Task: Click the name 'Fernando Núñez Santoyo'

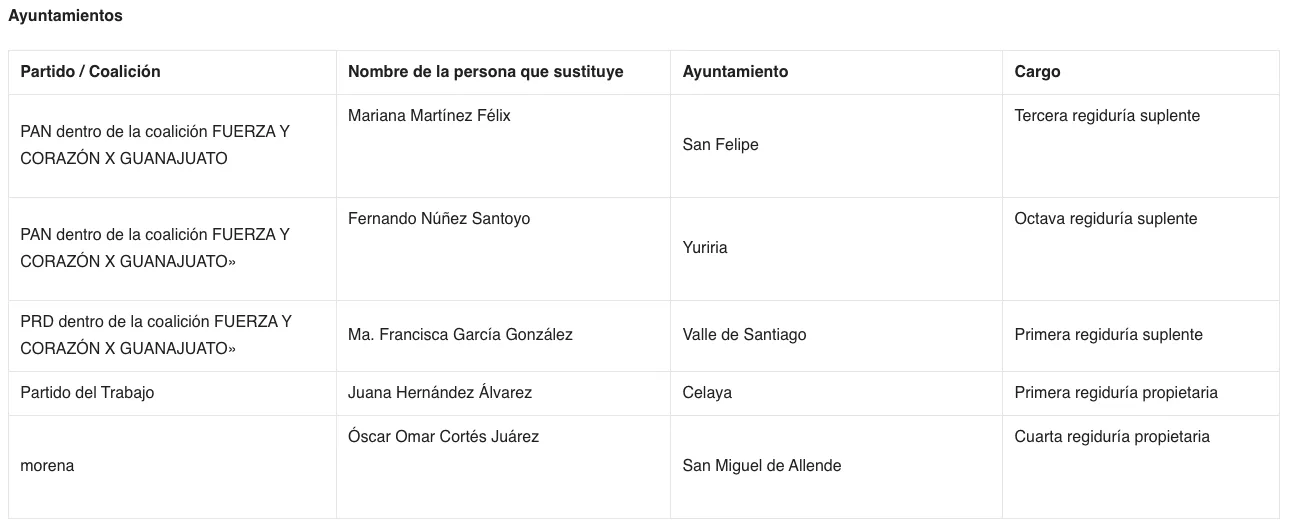Action: click(439, 219)
